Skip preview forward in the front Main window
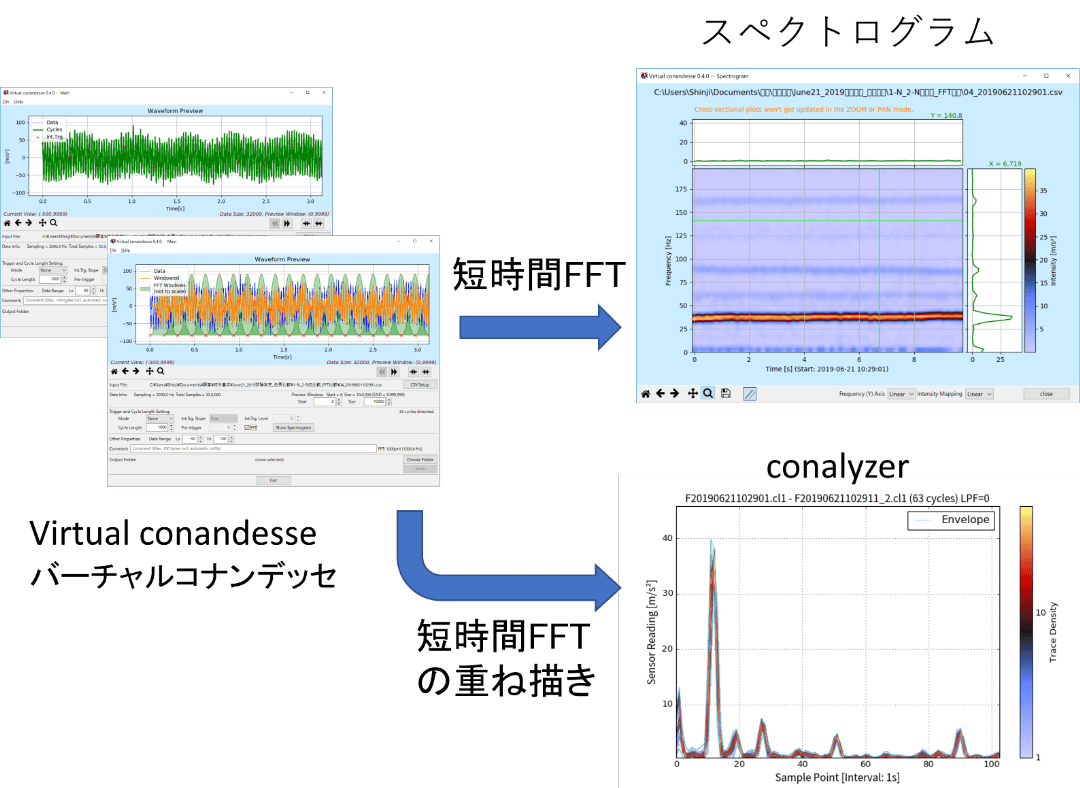The image size is (1080, 788). point(394,372)
